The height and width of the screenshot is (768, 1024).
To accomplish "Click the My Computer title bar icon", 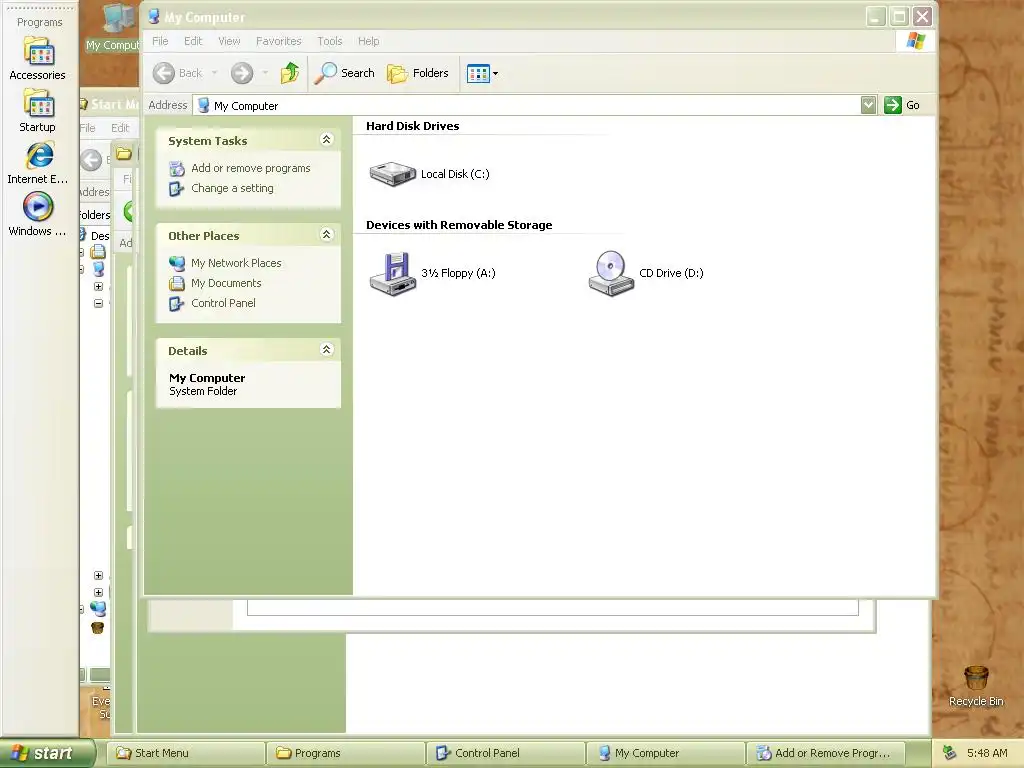I will 154,17.
